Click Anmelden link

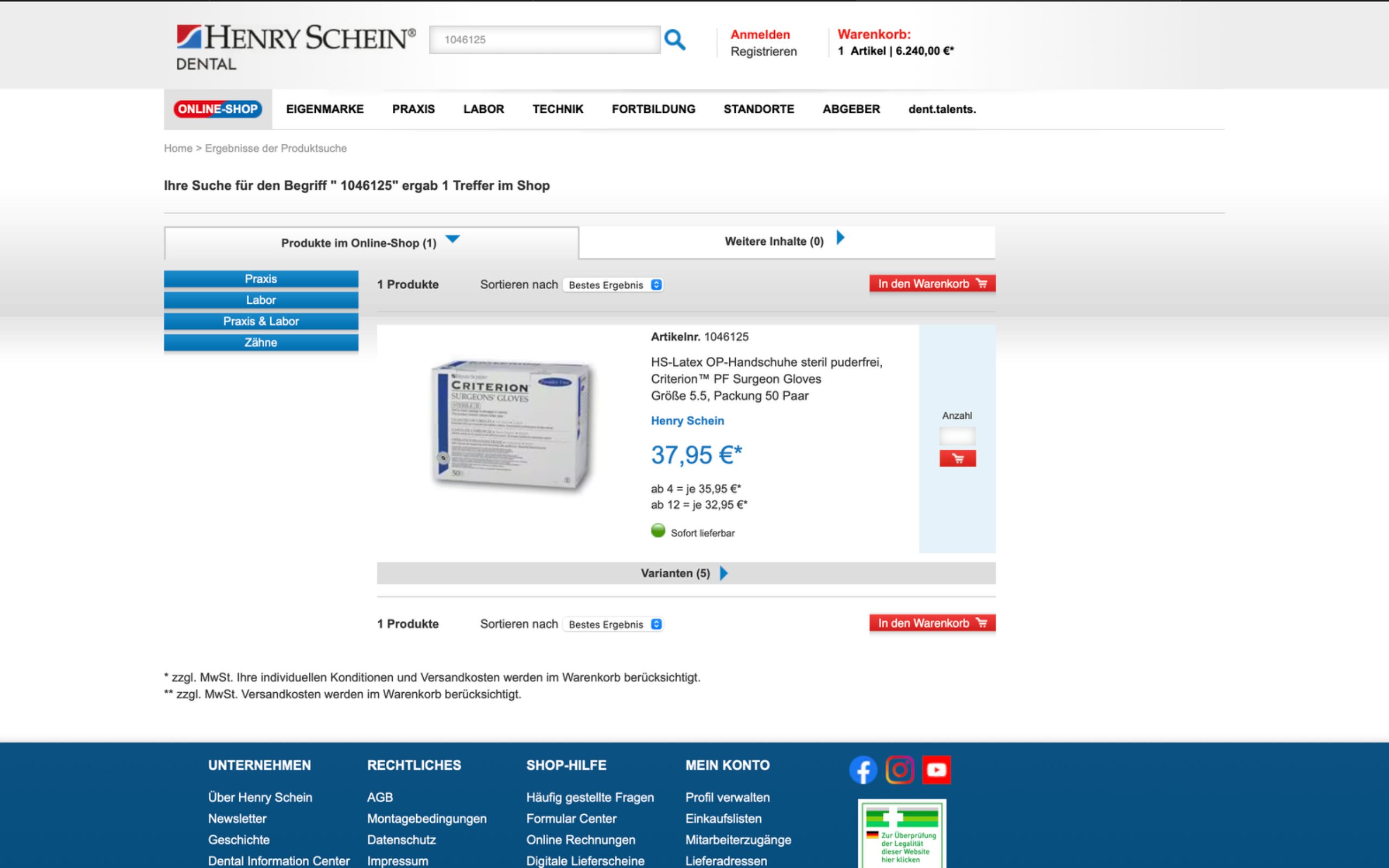[760, 34]
